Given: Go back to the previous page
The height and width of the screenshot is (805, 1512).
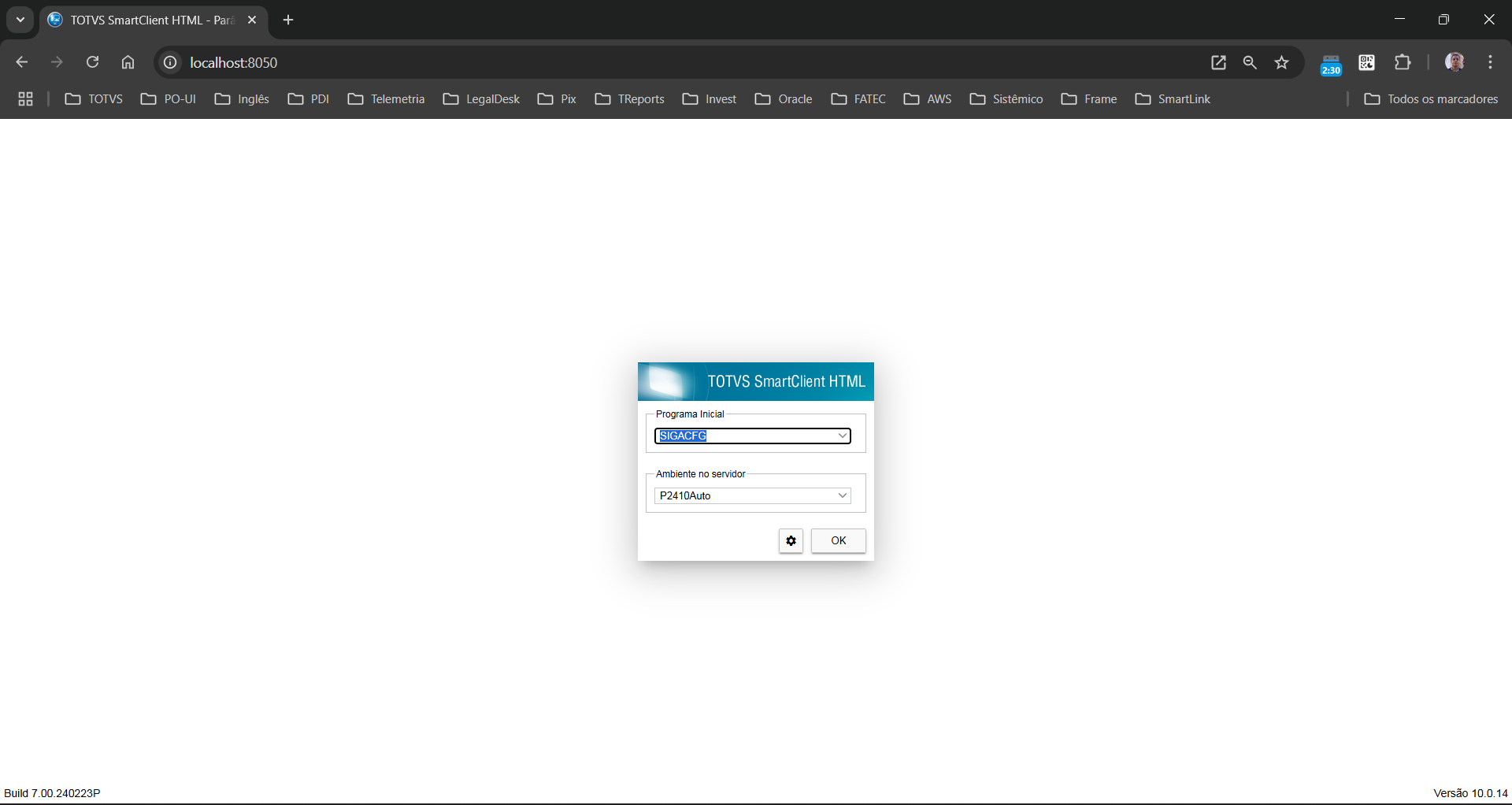Looking at the screenshot, I should (x=21, y=62).
